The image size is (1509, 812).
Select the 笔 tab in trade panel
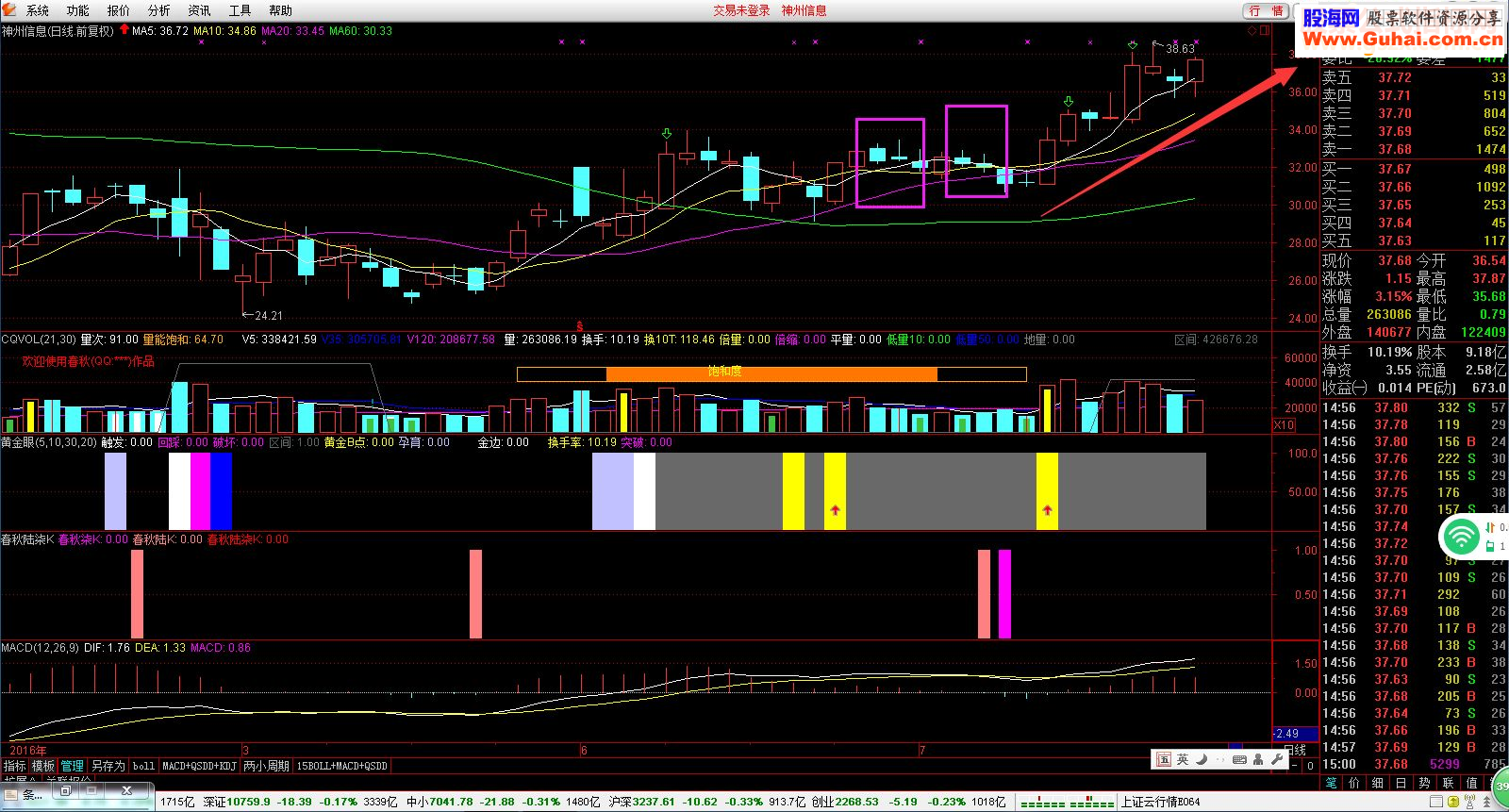coord(1331,783)
